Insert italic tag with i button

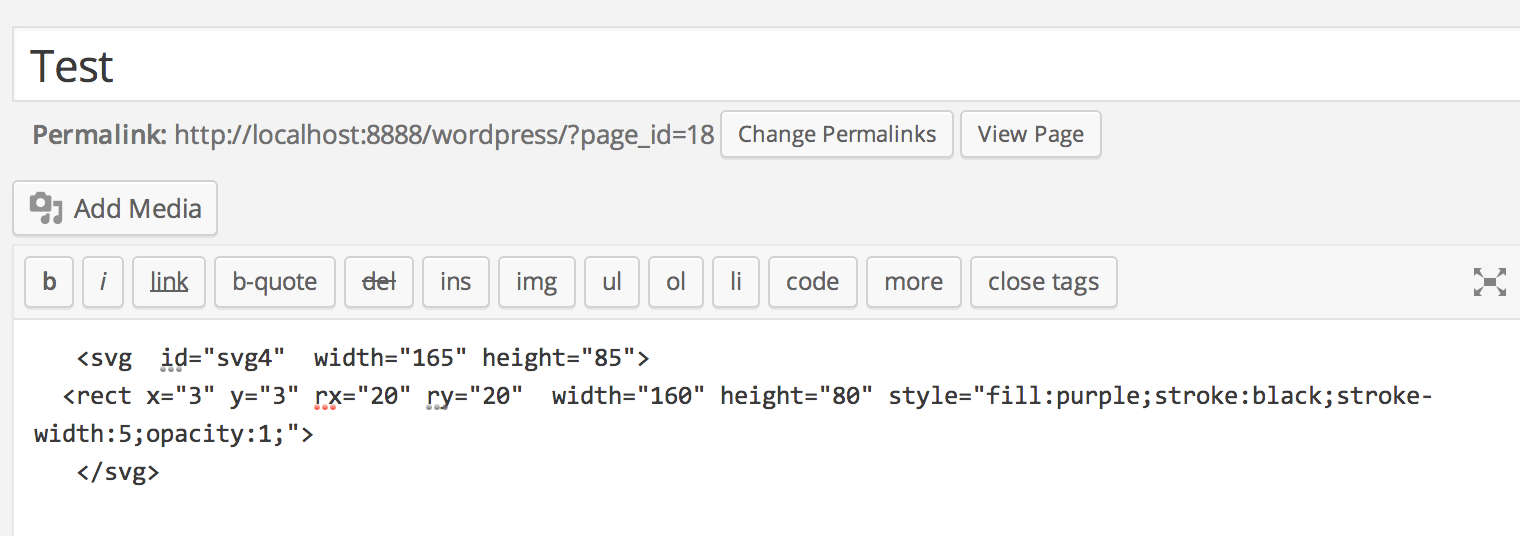point(103,282)
